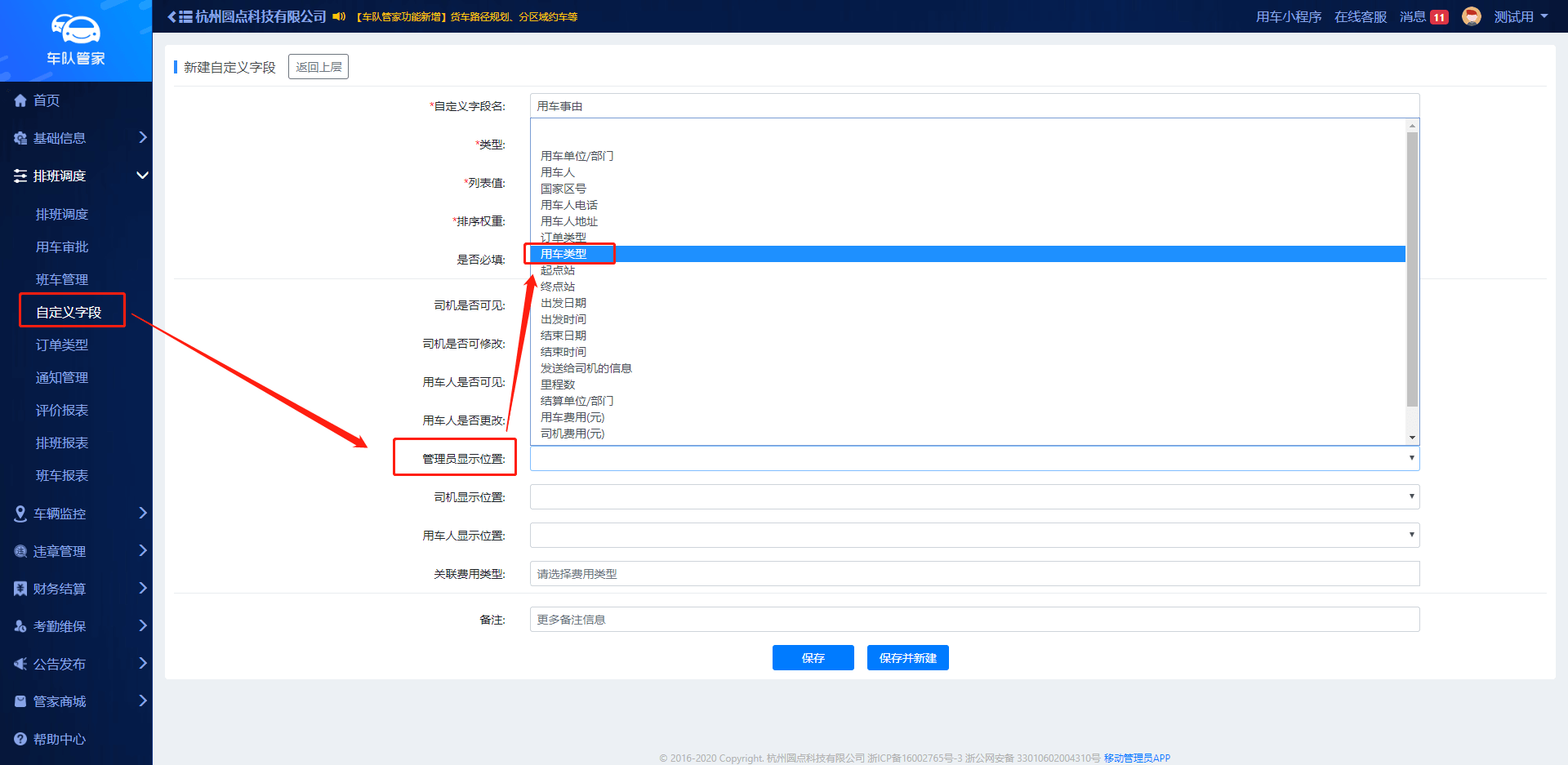Click the 公告发布 megaphone icon
1568x765 pixels.
(x=20, y=664)
